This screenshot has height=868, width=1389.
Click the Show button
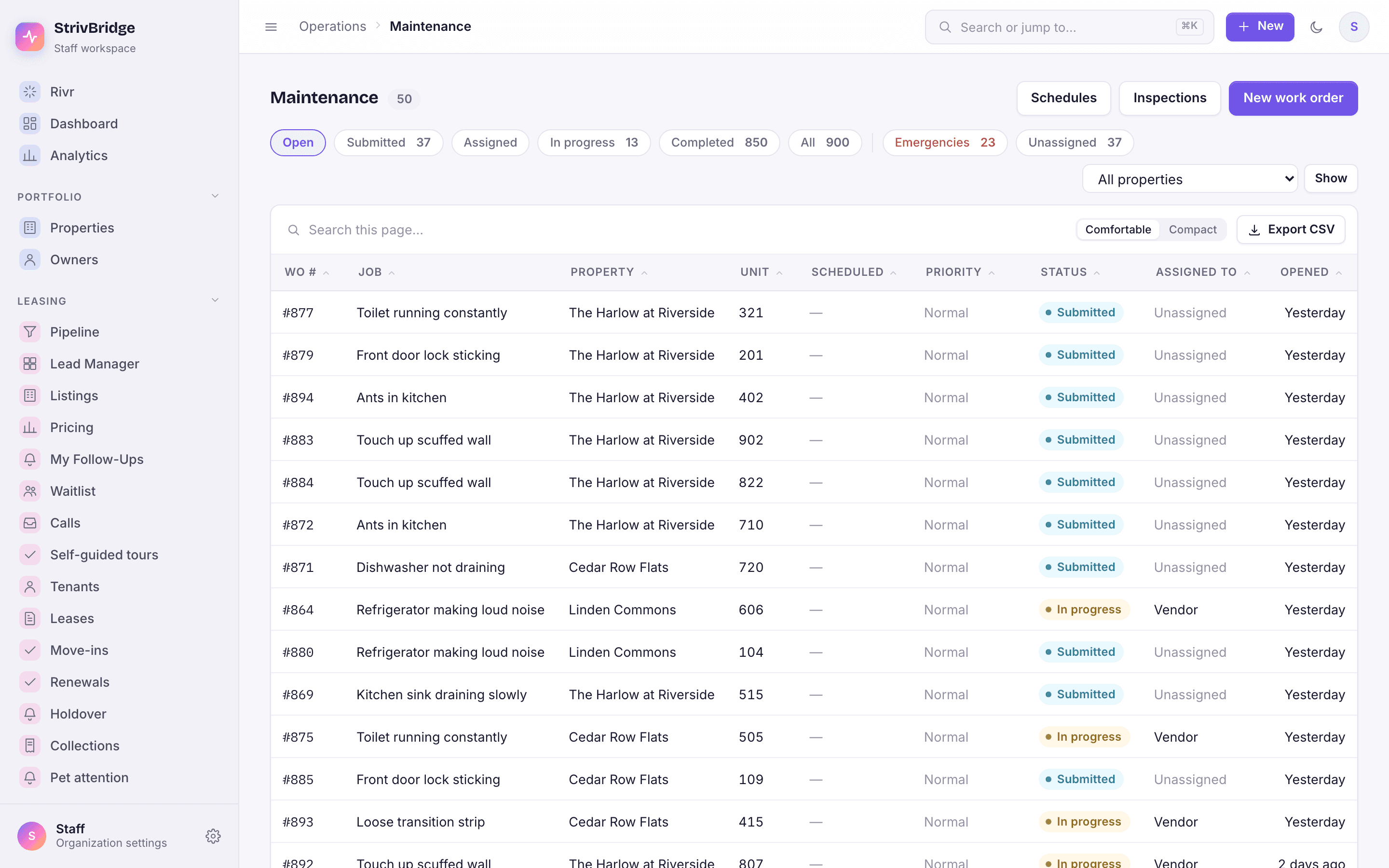pos(1331,178)
